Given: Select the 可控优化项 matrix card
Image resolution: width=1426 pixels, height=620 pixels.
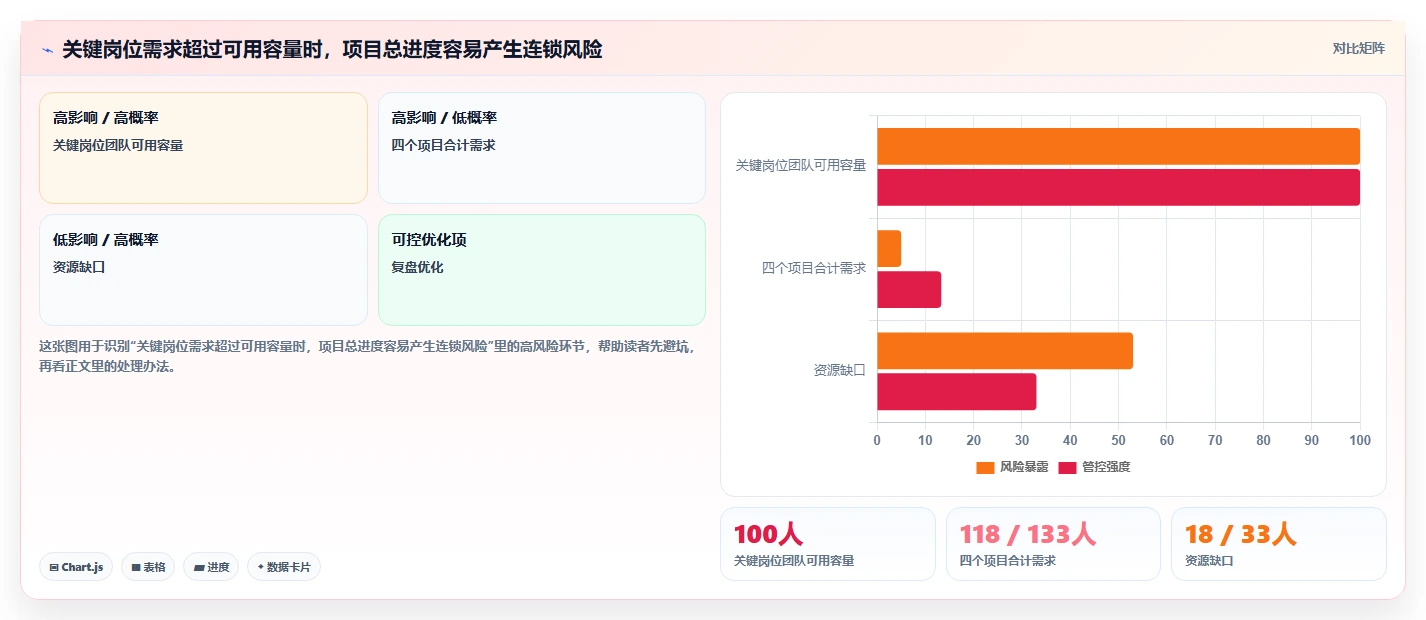Looking at the screenshot, I should 542,270.
